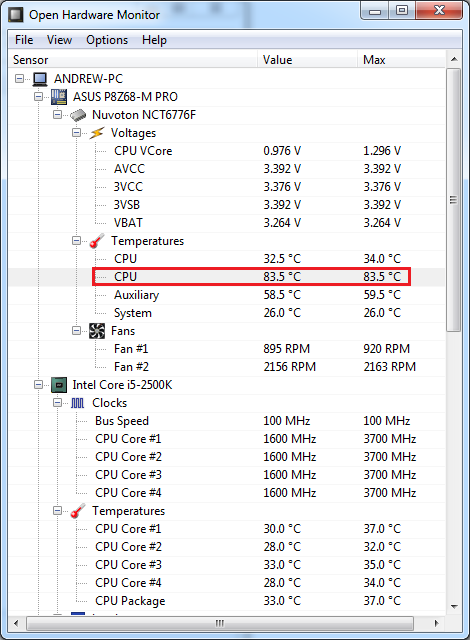Click the Intel Core i5-2500K processor icon
The image size is (470, 640).
point(59,385)
